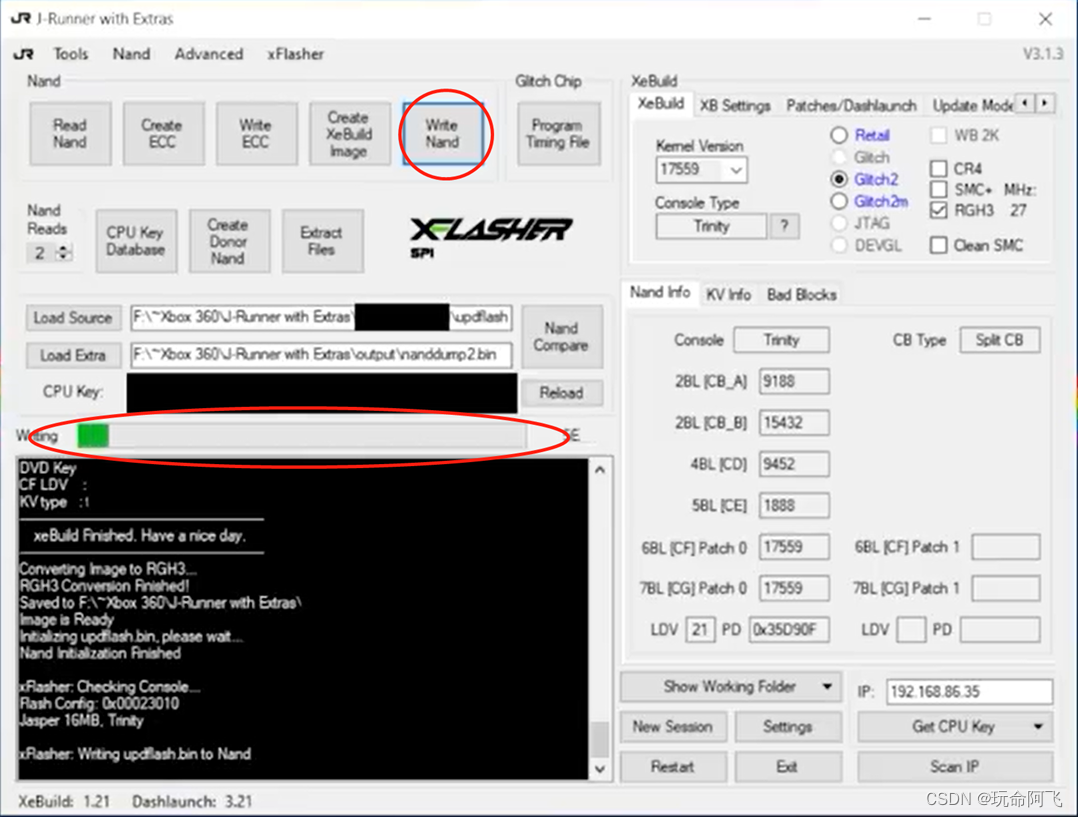Click Create Donor Nand button
The width and height of the screenshot is (1078, 817).
click(229, 241)
